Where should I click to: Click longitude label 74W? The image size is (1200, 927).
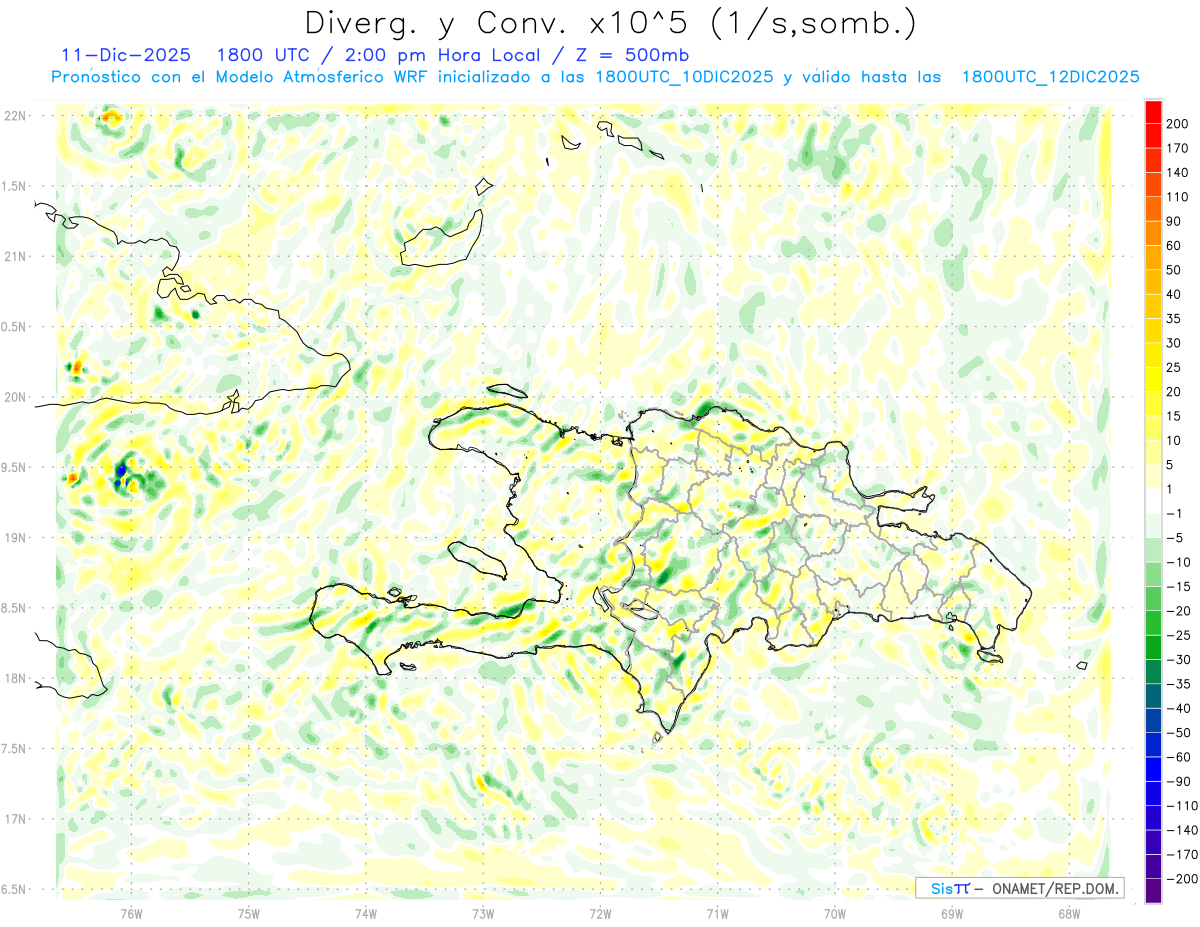[366, 912]
